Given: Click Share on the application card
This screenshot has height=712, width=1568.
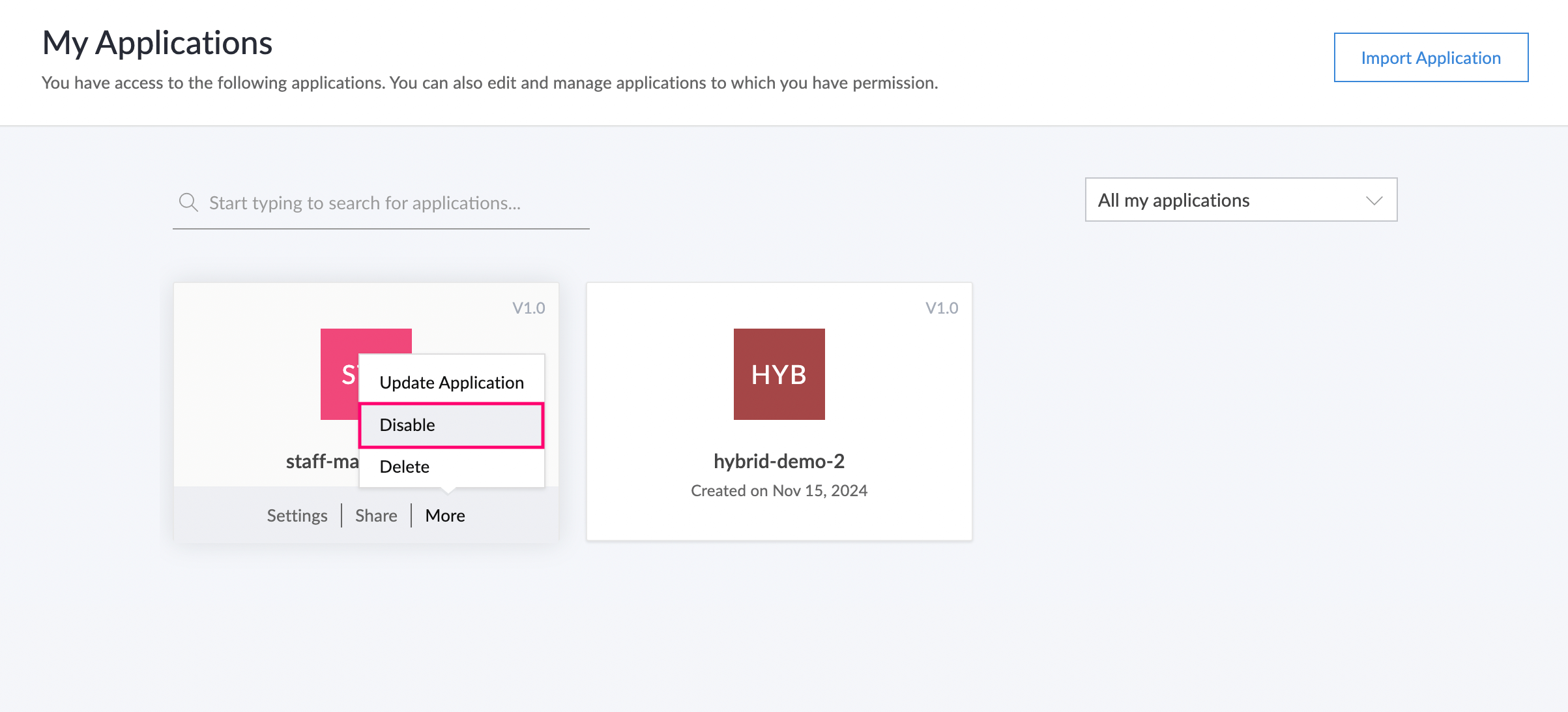Looking at the screenshot, I should tap(376, 516).
